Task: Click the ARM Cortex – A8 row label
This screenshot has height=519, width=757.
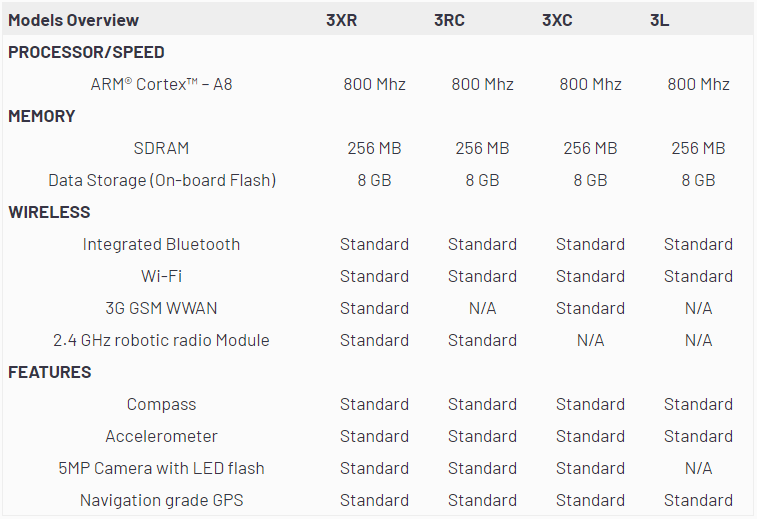Action: point(161,84)
